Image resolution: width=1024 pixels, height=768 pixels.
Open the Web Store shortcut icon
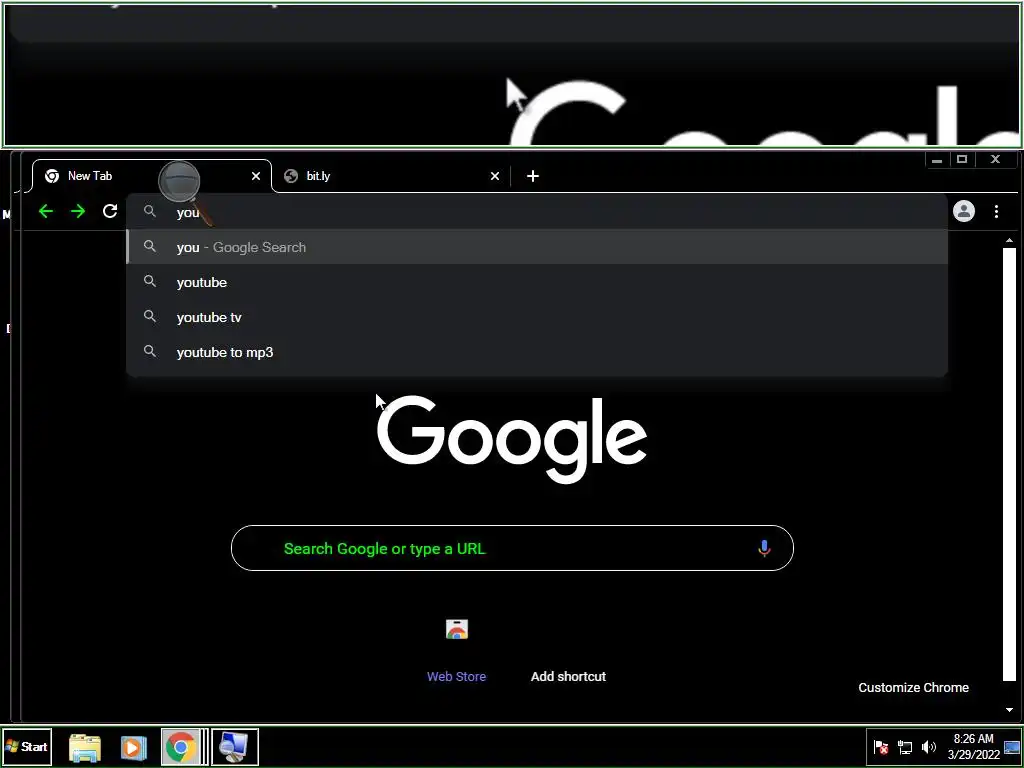pyautogui.click(x=456, y=629)
